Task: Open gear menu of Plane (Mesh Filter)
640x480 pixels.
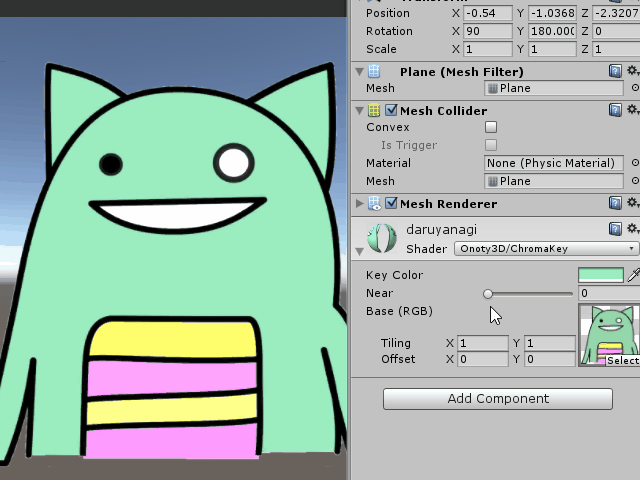Action: point(633,71)
